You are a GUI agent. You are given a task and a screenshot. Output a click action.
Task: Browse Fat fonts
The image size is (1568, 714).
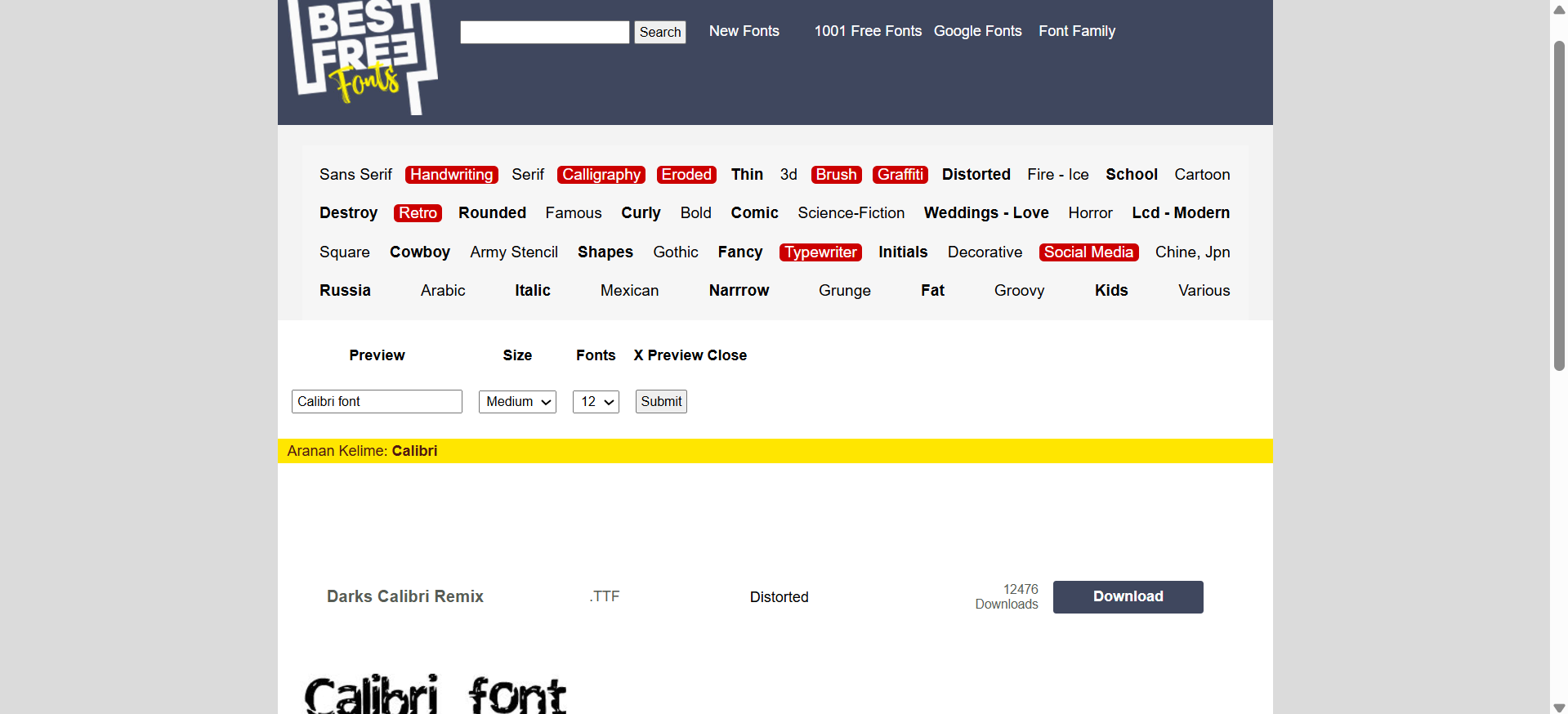pos(932,291)
